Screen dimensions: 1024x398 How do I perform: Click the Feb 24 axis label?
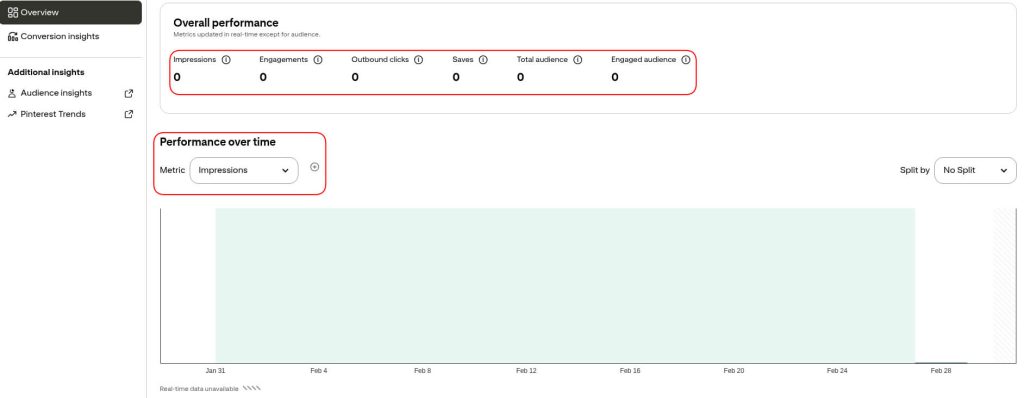(x=837, y=371)
